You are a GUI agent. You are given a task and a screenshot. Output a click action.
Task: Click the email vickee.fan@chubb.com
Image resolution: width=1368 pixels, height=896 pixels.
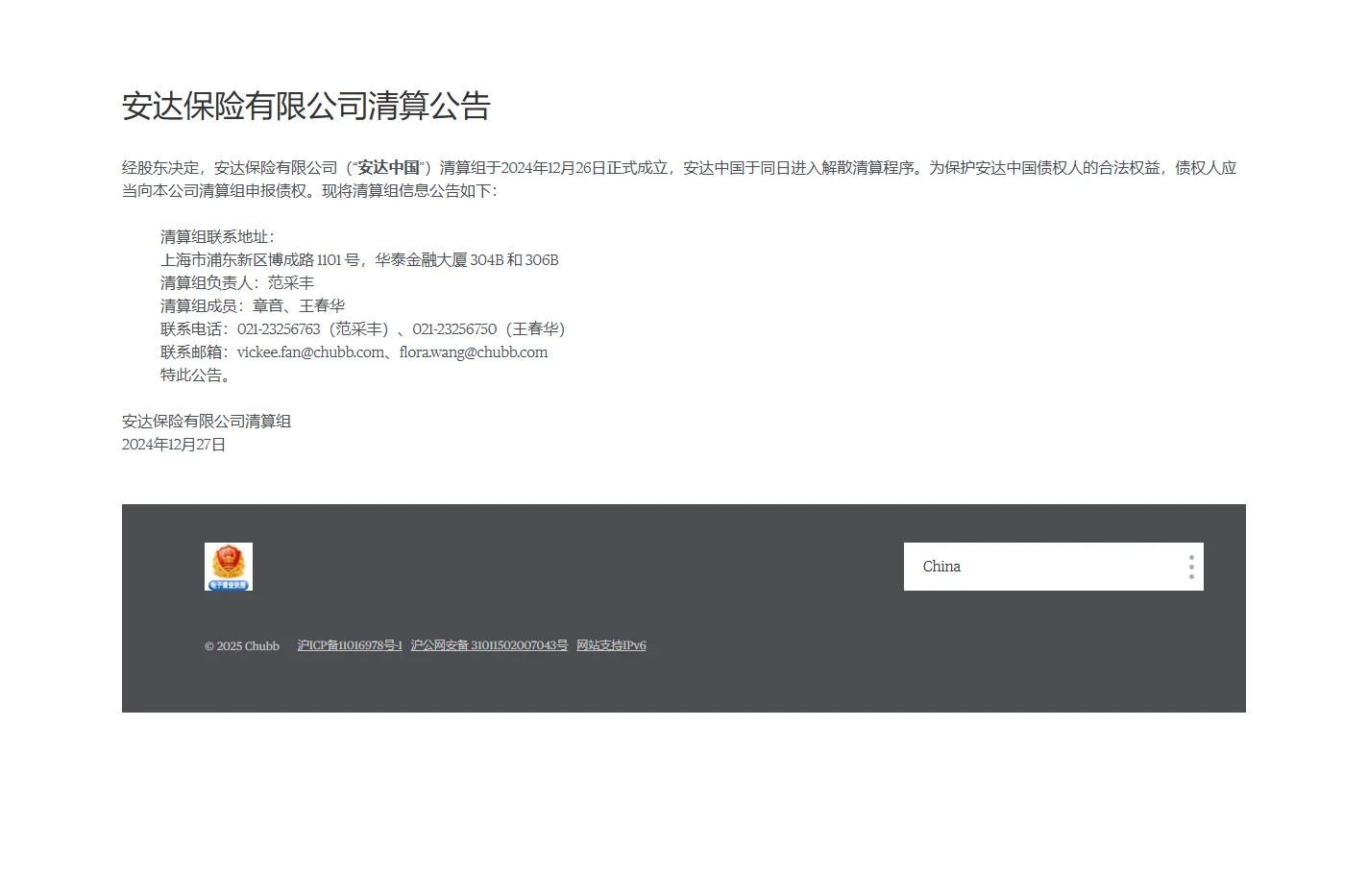tap(310, 352)
